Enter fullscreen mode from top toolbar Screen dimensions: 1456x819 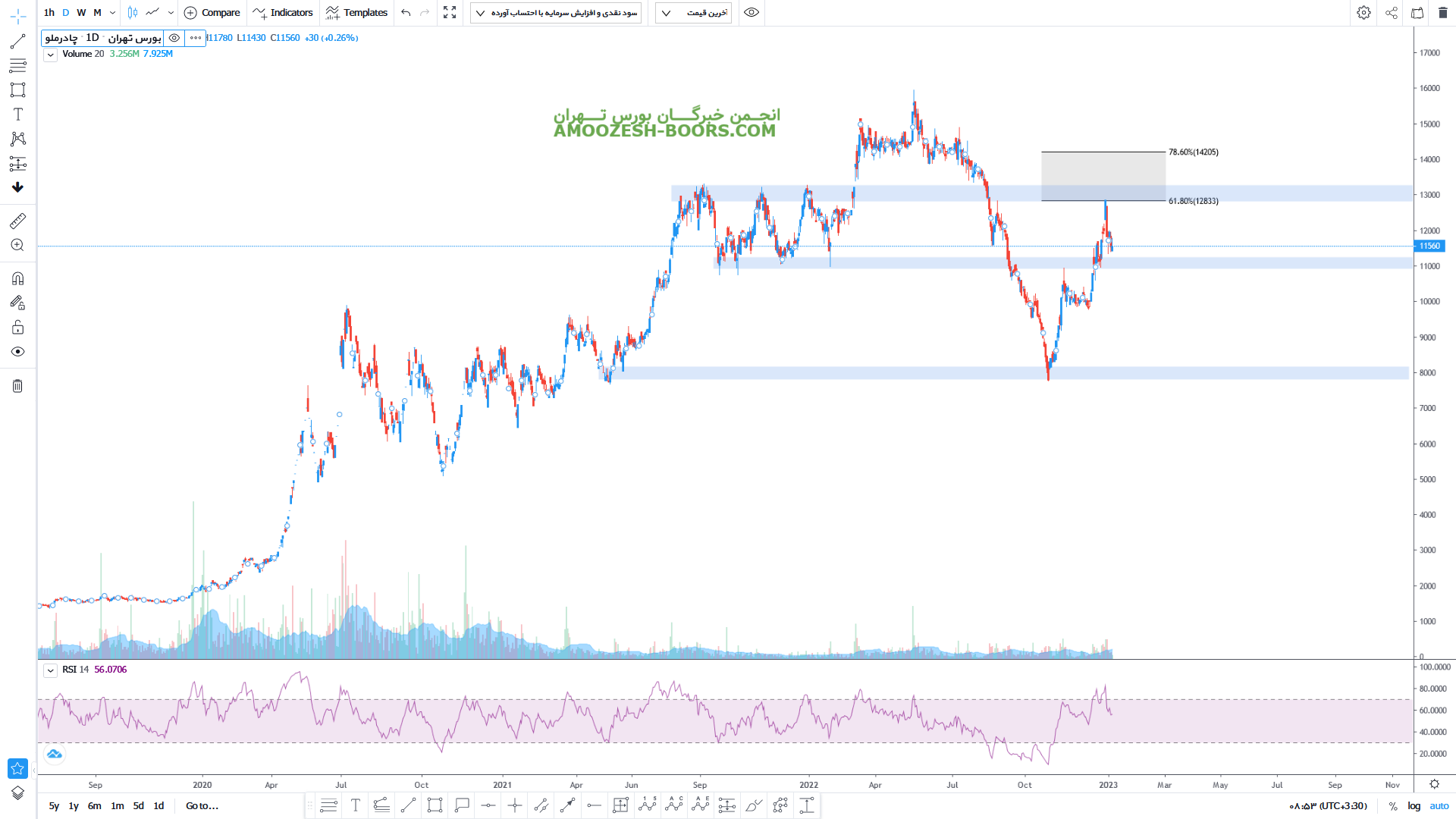pos(450,13)
